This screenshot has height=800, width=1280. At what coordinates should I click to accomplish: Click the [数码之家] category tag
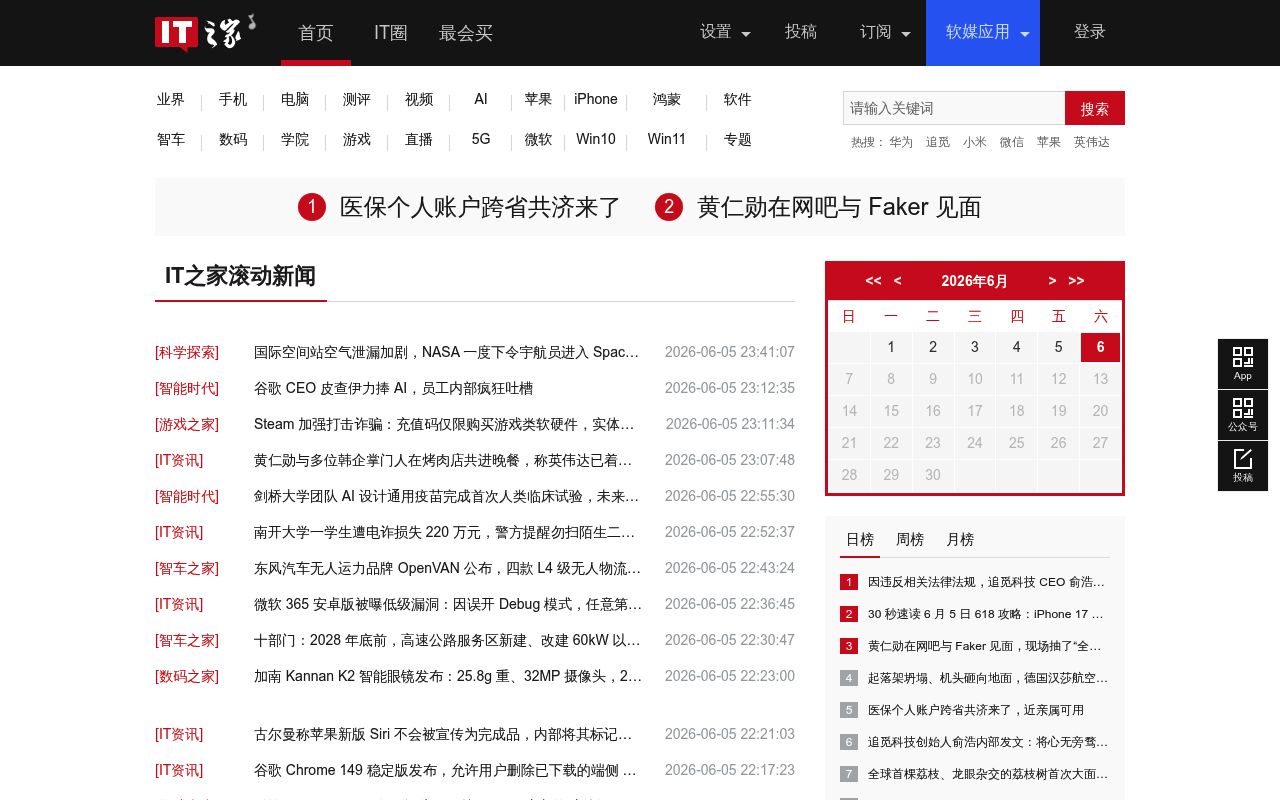coord(187,676)
